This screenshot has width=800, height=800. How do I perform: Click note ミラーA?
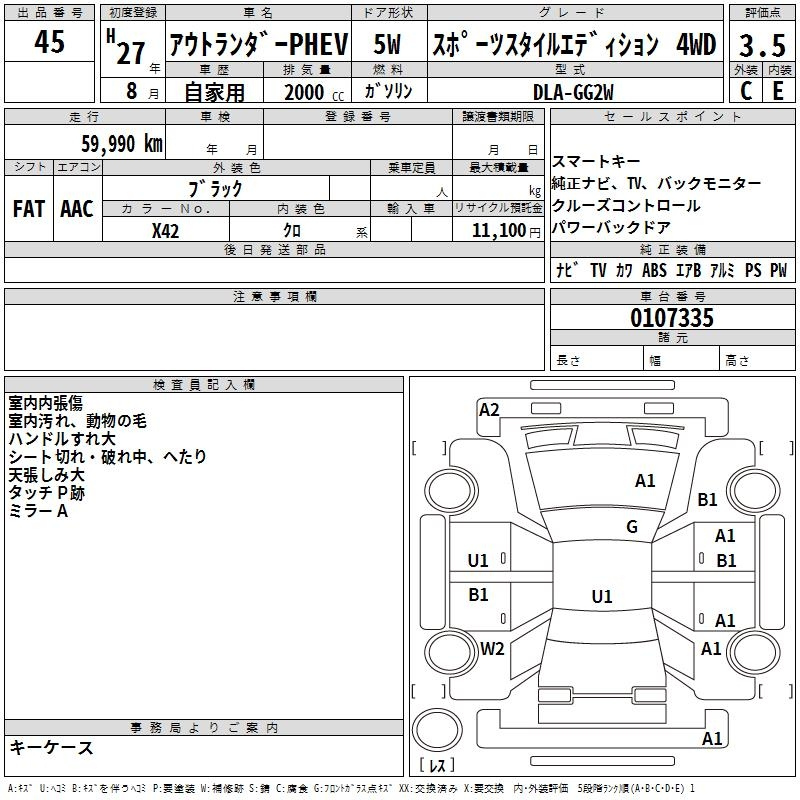point(38,510)
